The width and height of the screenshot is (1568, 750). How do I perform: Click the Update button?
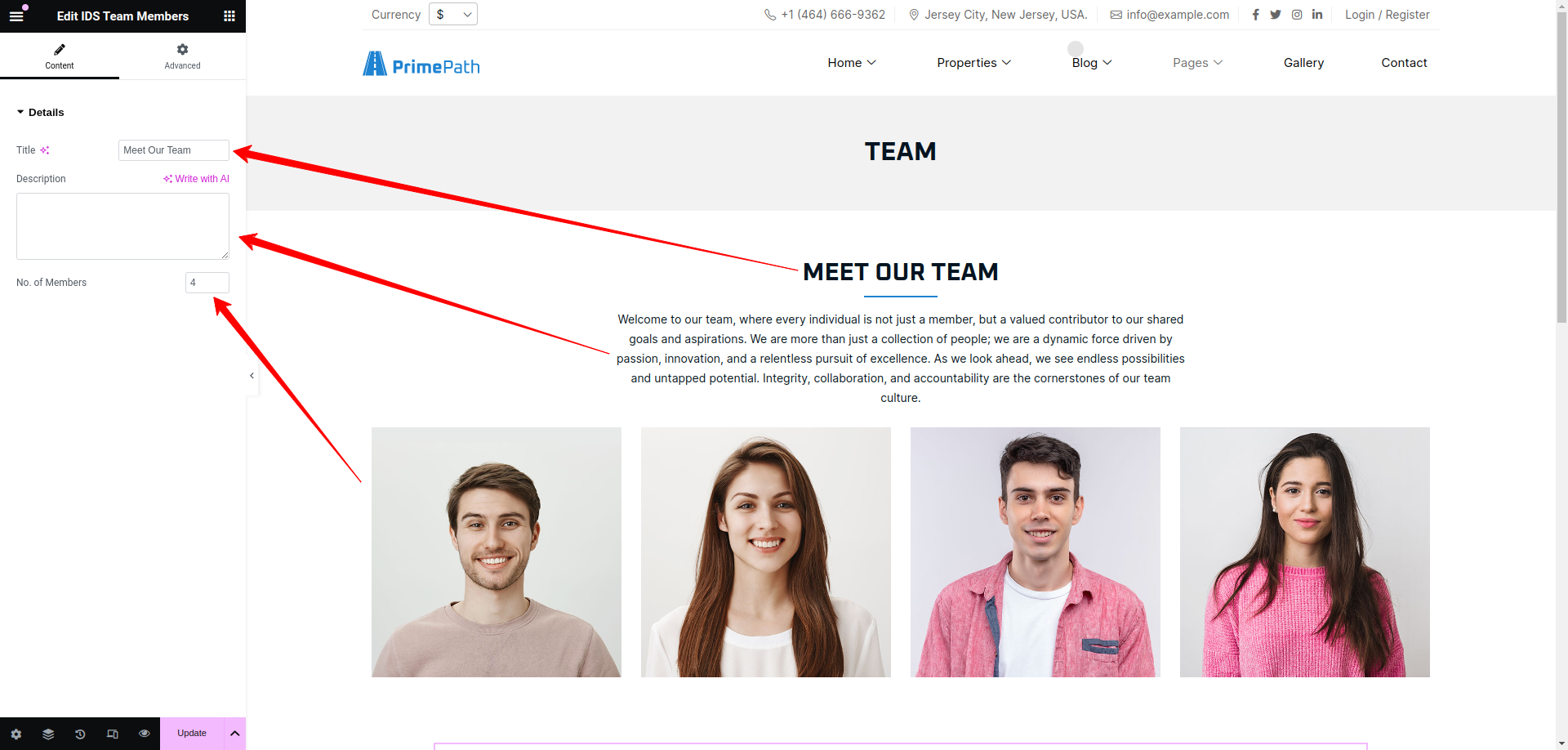[x=192, y=734]
